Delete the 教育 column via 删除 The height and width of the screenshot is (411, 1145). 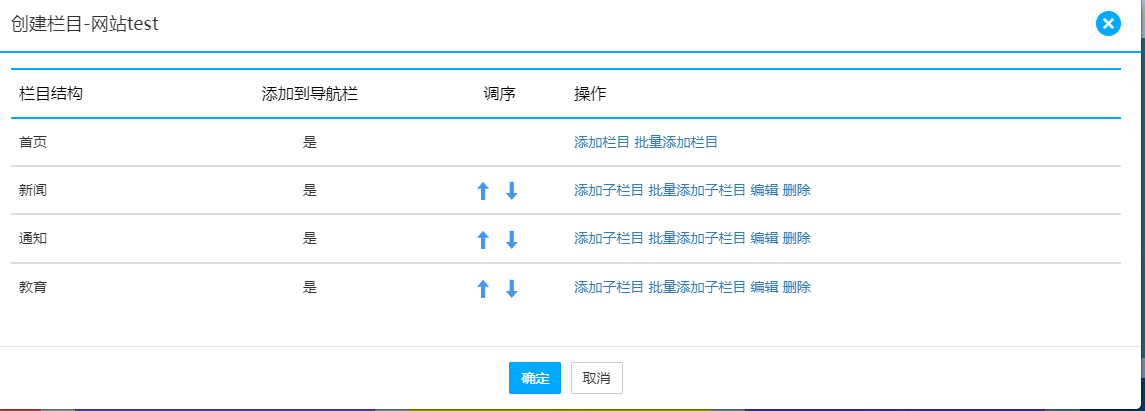click(797, 287)
